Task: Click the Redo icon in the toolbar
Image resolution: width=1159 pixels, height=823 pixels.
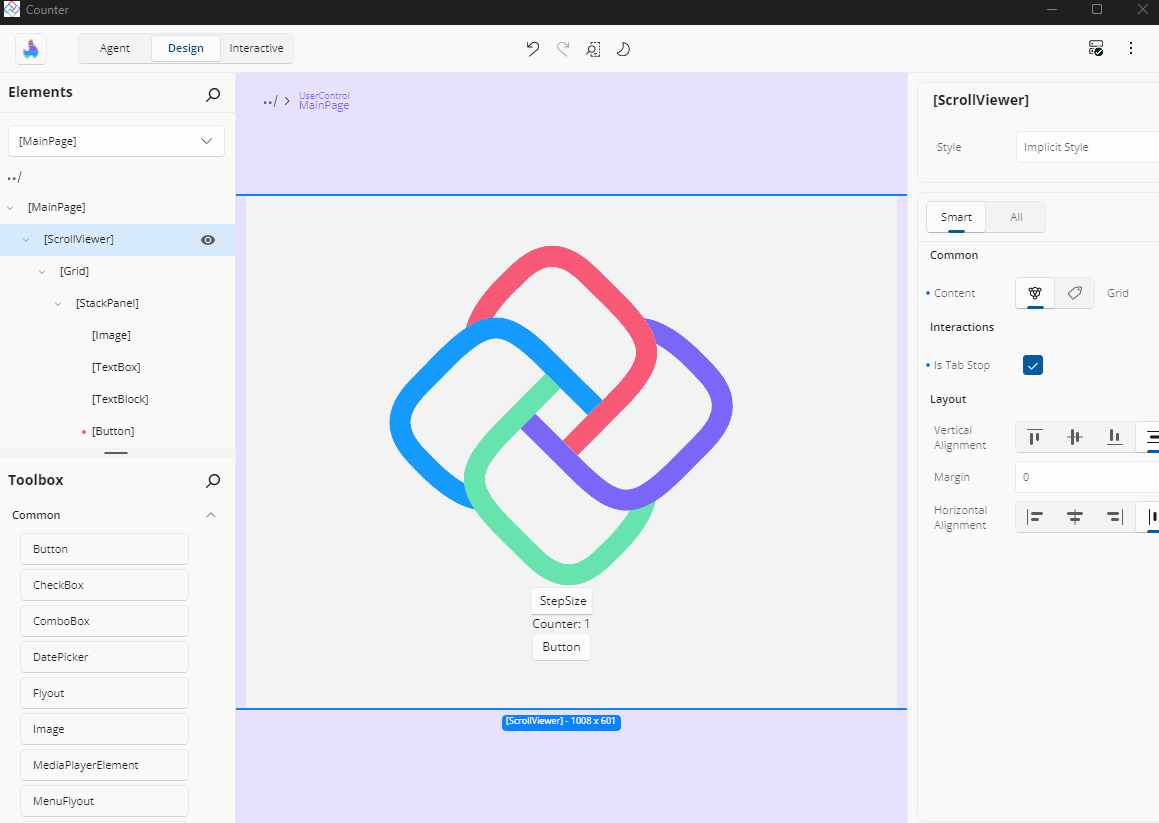Action: click(563, 48)
